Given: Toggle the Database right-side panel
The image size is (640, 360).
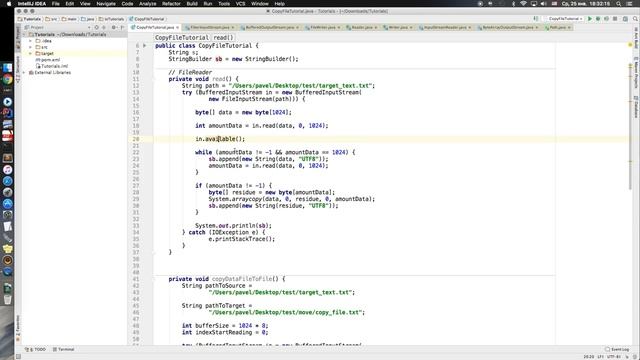Looking at the screenshot, I should 636,107.
